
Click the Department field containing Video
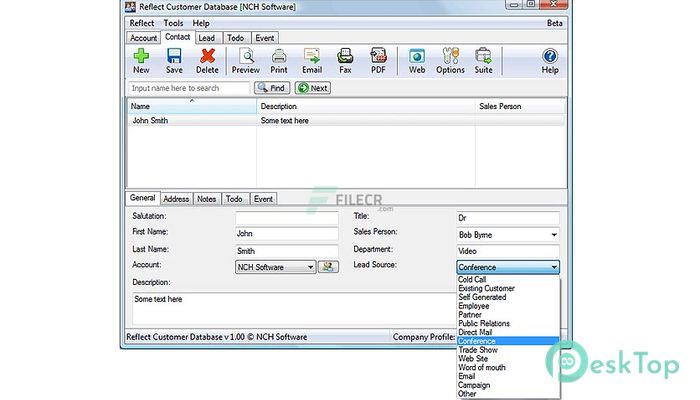click(x=508, y=251)
